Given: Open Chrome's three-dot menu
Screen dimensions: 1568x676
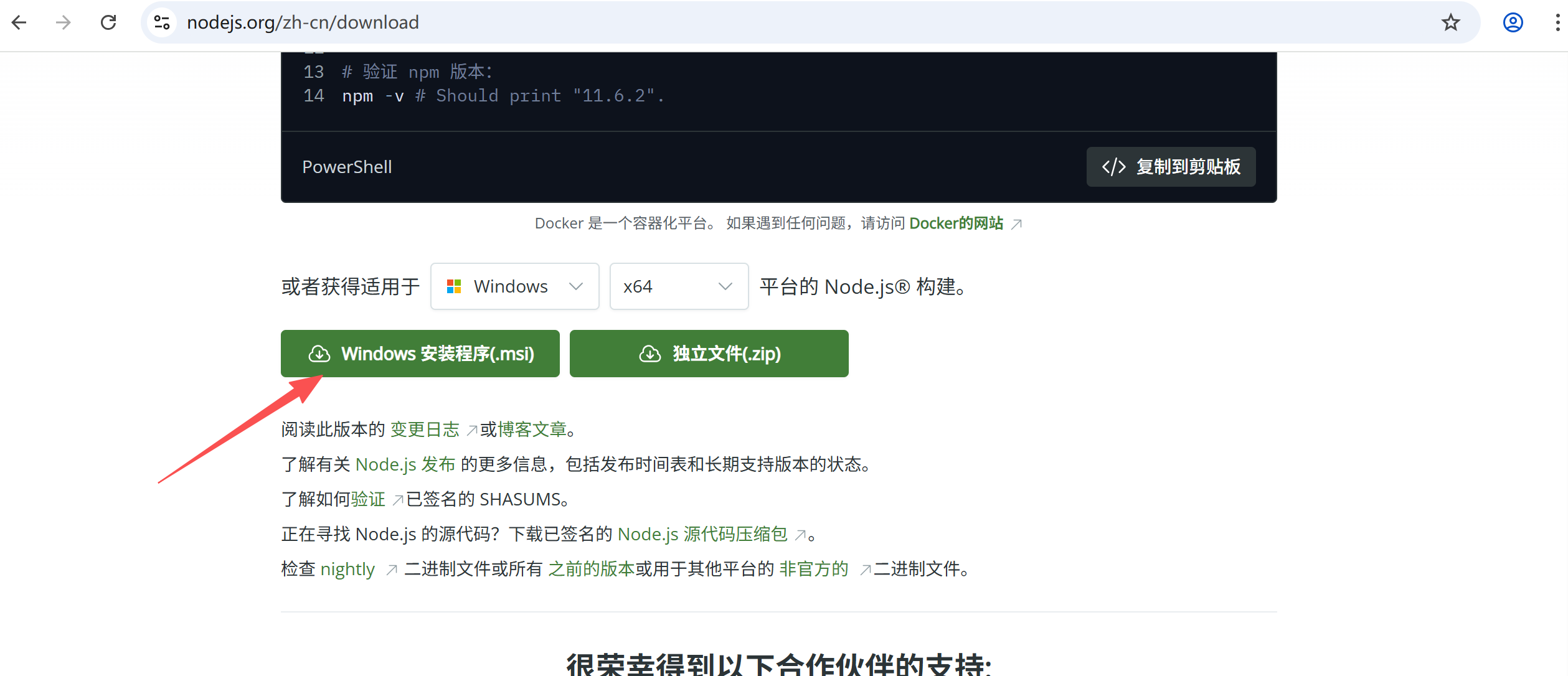Looking at the screenshot, I should [x=1557, y=23].
